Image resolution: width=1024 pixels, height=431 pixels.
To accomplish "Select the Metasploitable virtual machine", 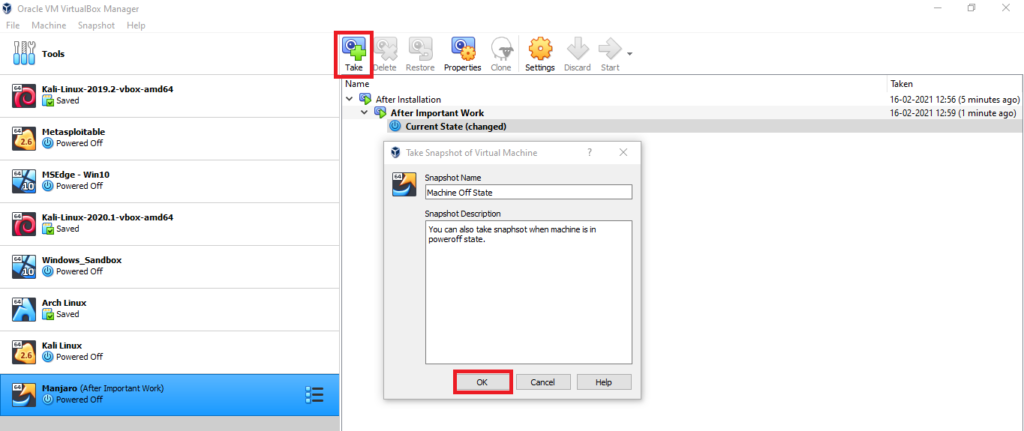I will coord(169,138).
